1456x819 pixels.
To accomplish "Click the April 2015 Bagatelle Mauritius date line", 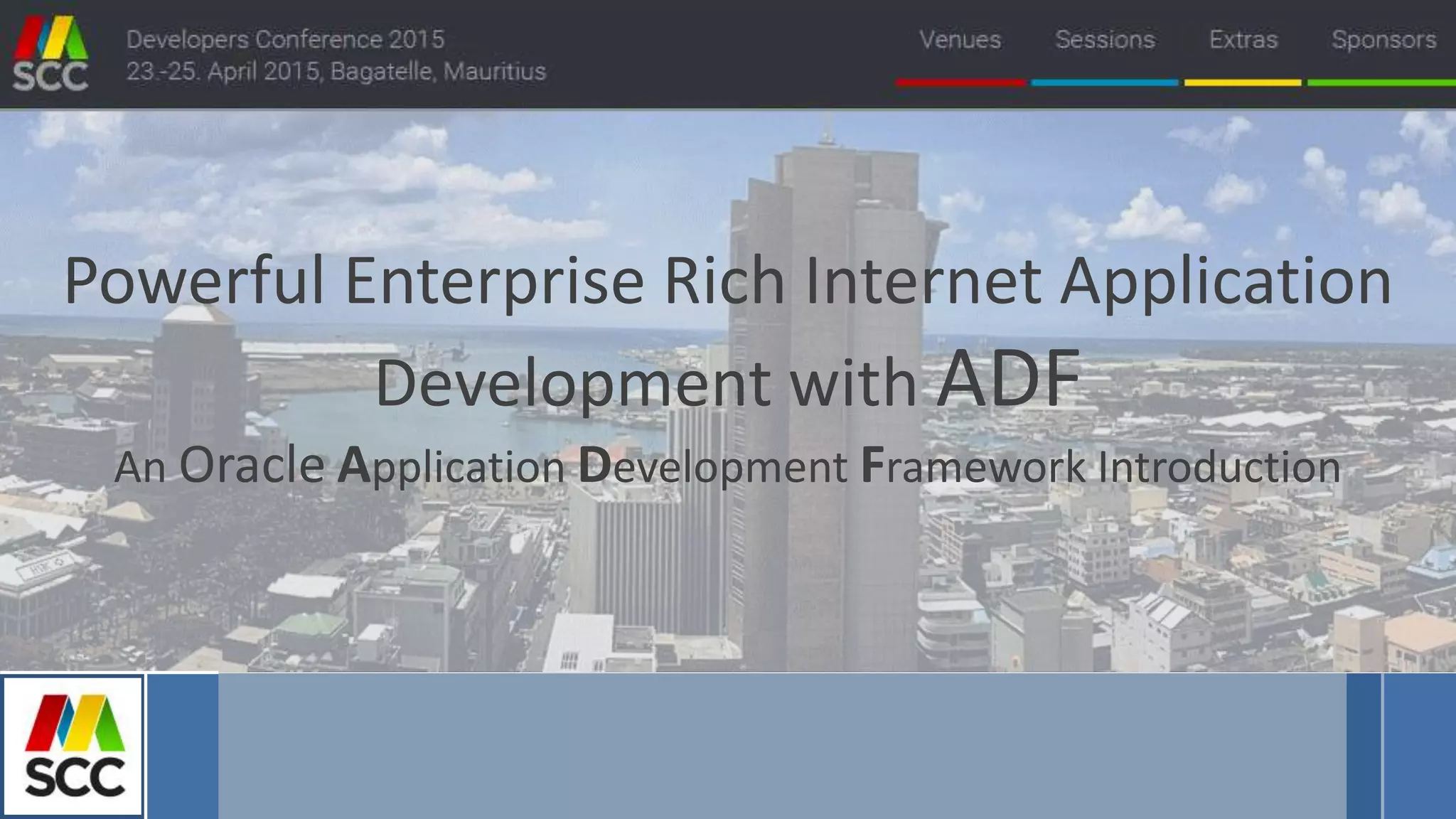I will [336, 72].
